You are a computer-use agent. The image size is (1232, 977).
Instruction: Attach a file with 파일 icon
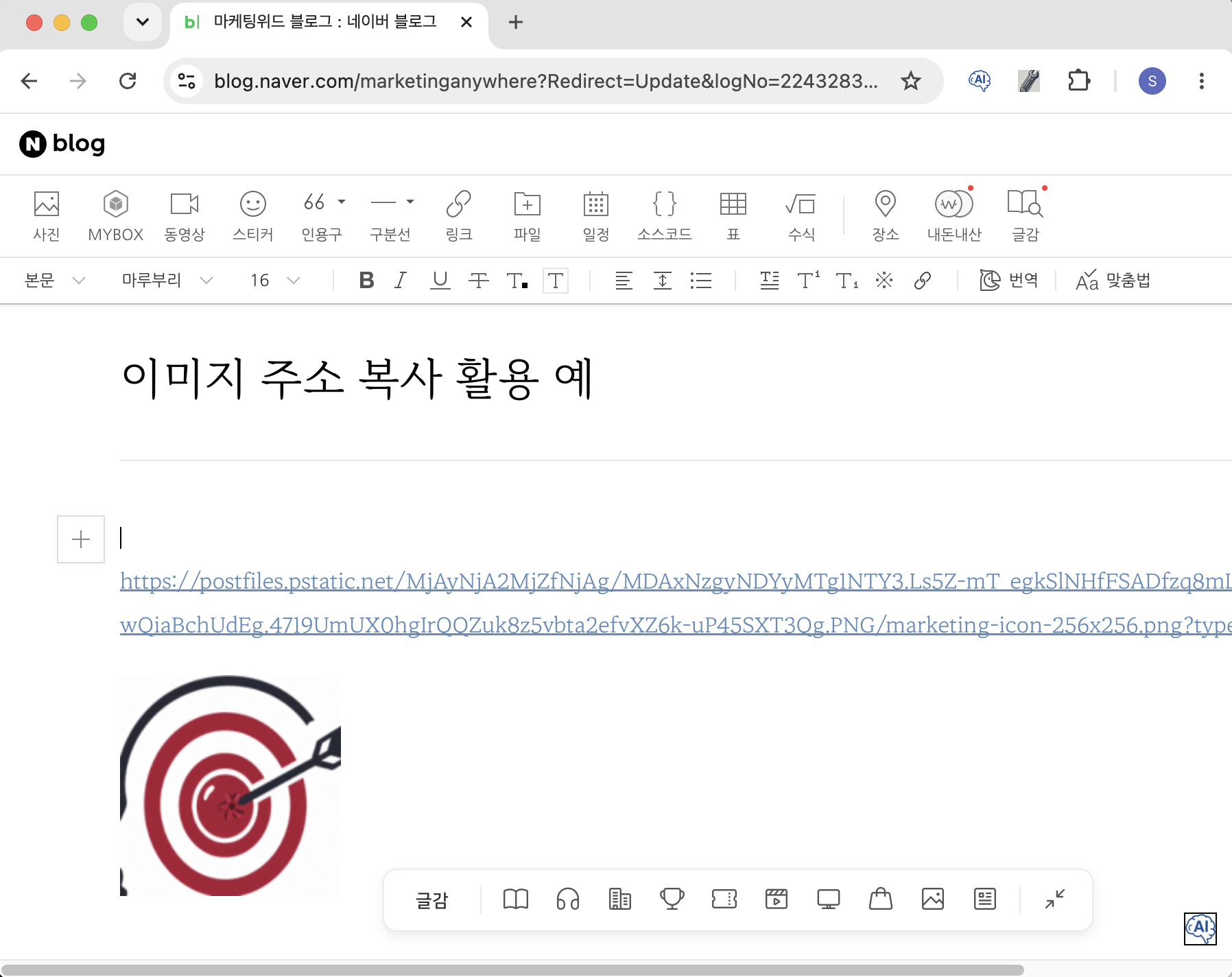coord(528,215)
